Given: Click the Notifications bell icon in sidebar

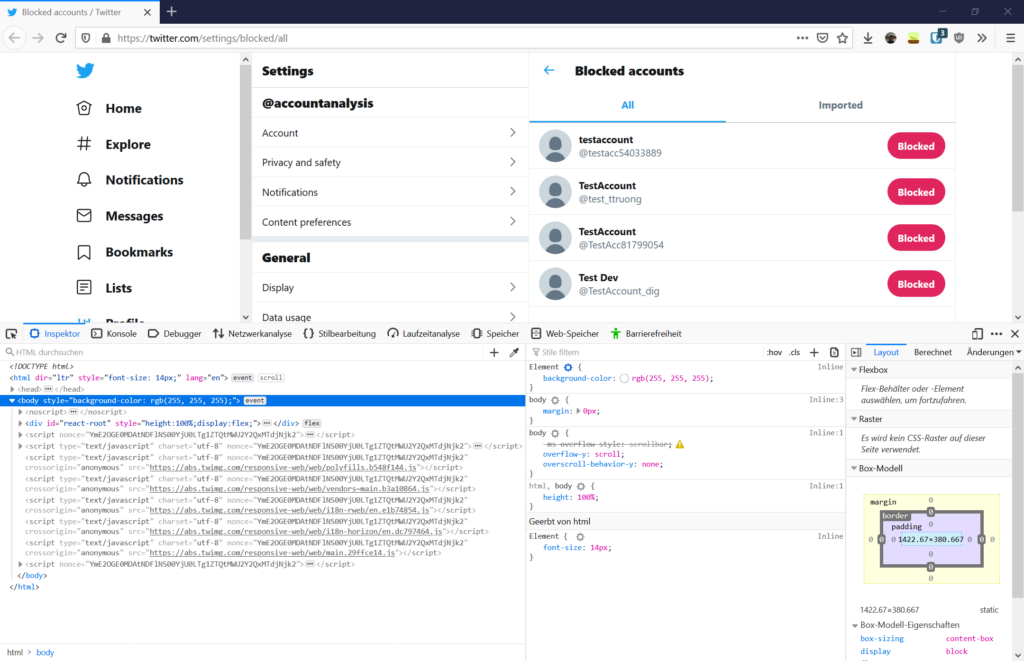Looking at the screenshot, I should pos(84,180).
